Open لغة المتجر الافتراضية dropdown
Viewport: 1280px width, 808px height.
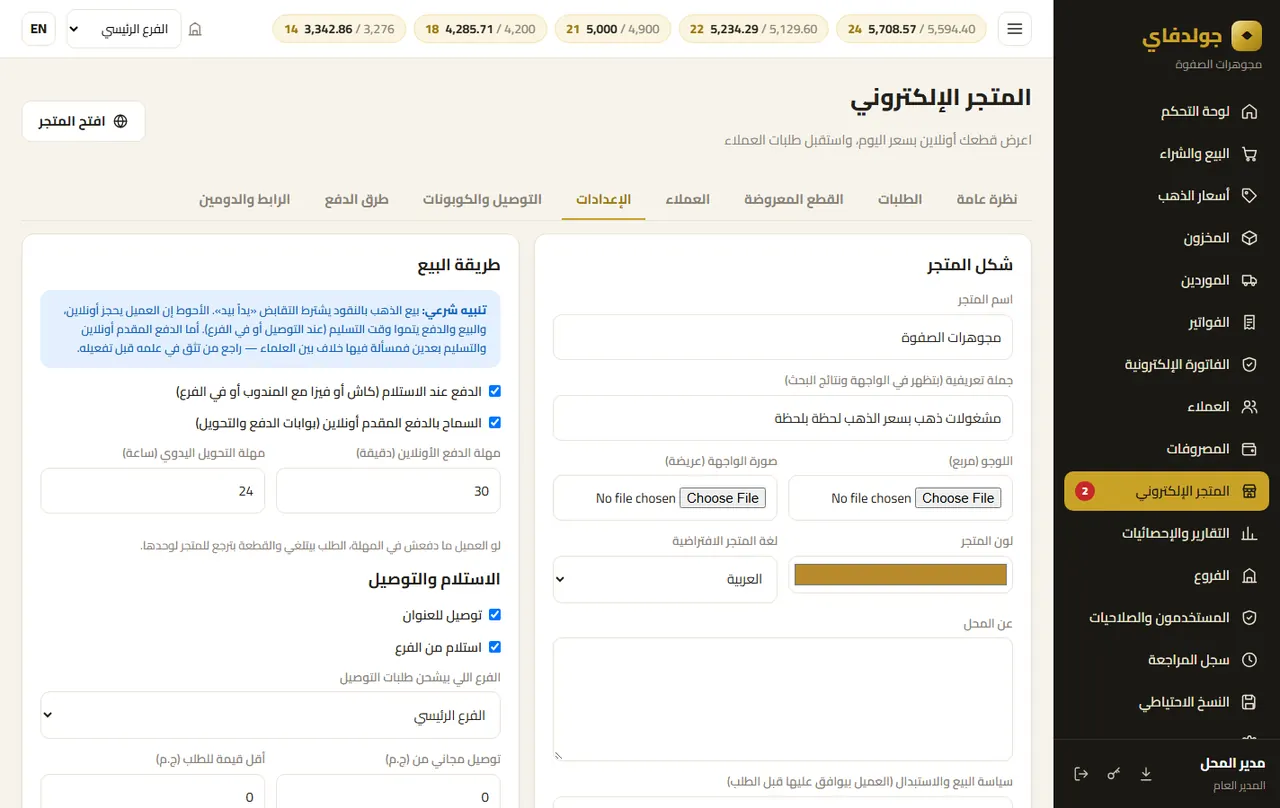click(665, 579)
